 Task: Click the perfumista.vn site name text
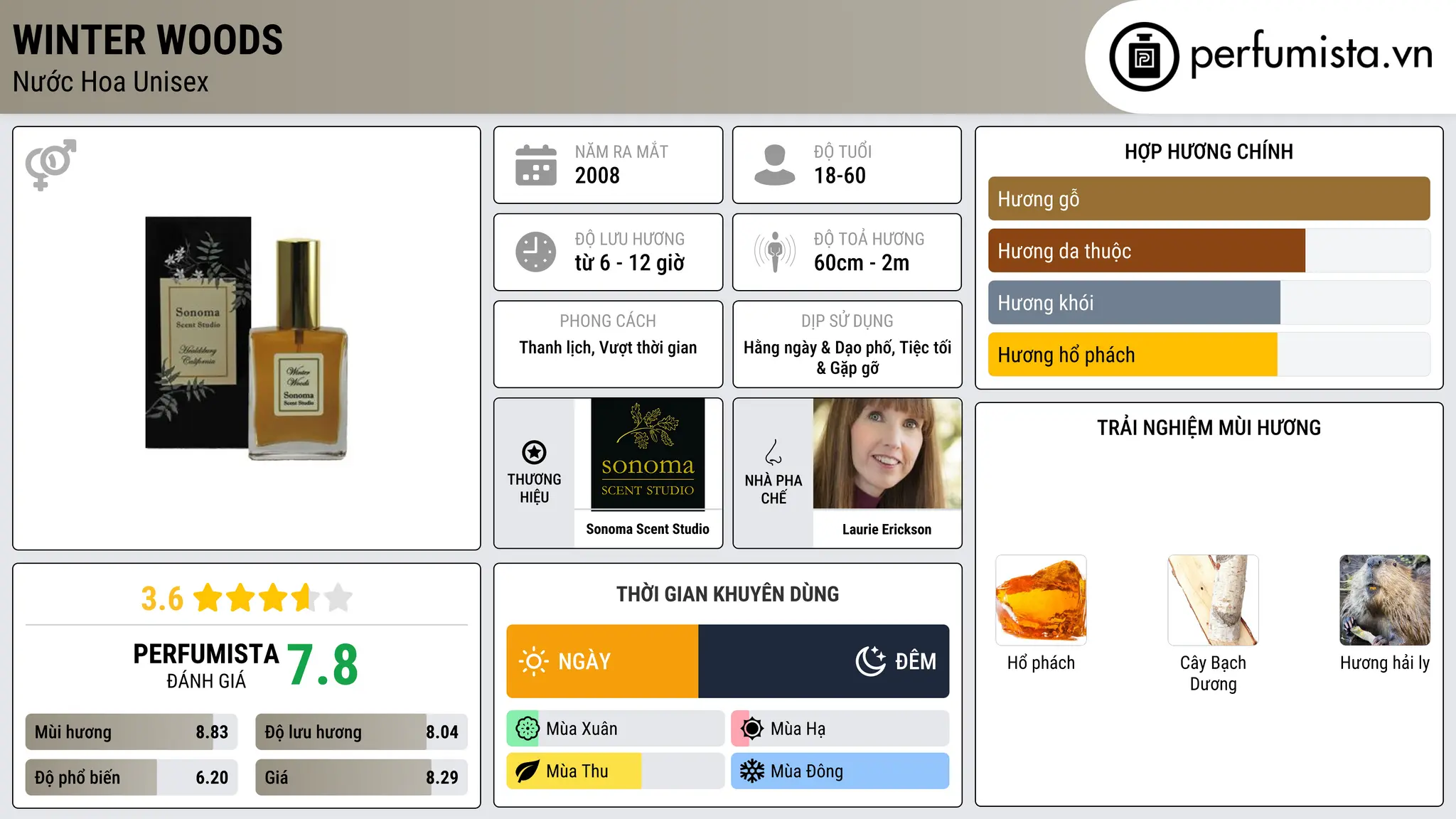[1311, 53]
